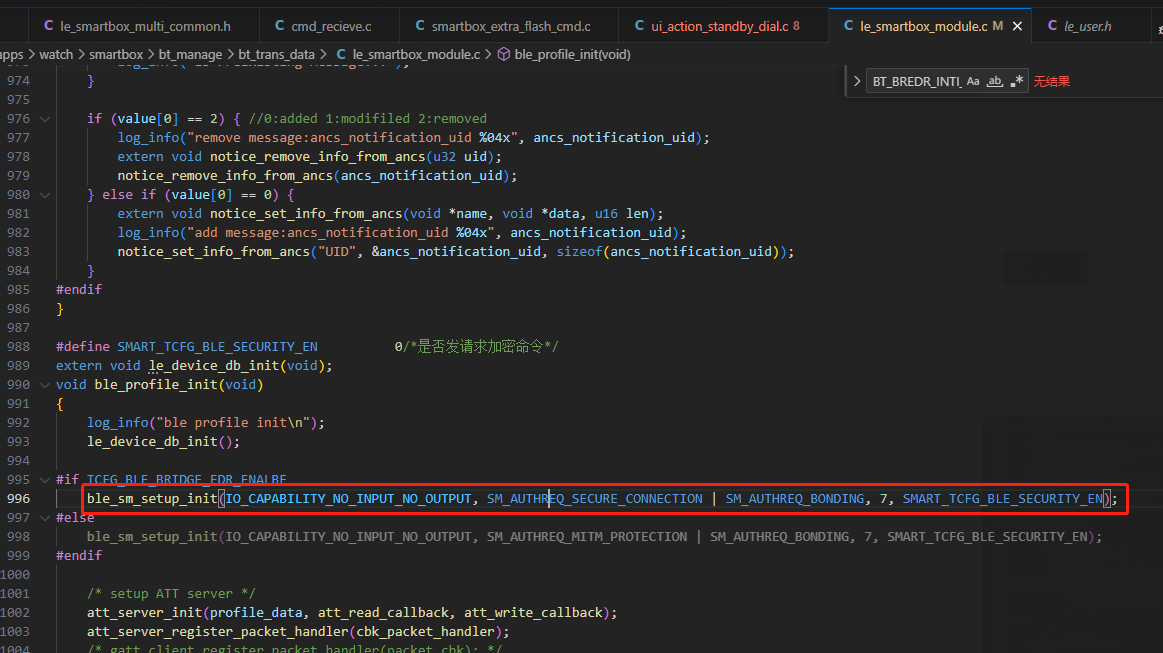Expand the replace toggle chevron

[x=857, y=82]
